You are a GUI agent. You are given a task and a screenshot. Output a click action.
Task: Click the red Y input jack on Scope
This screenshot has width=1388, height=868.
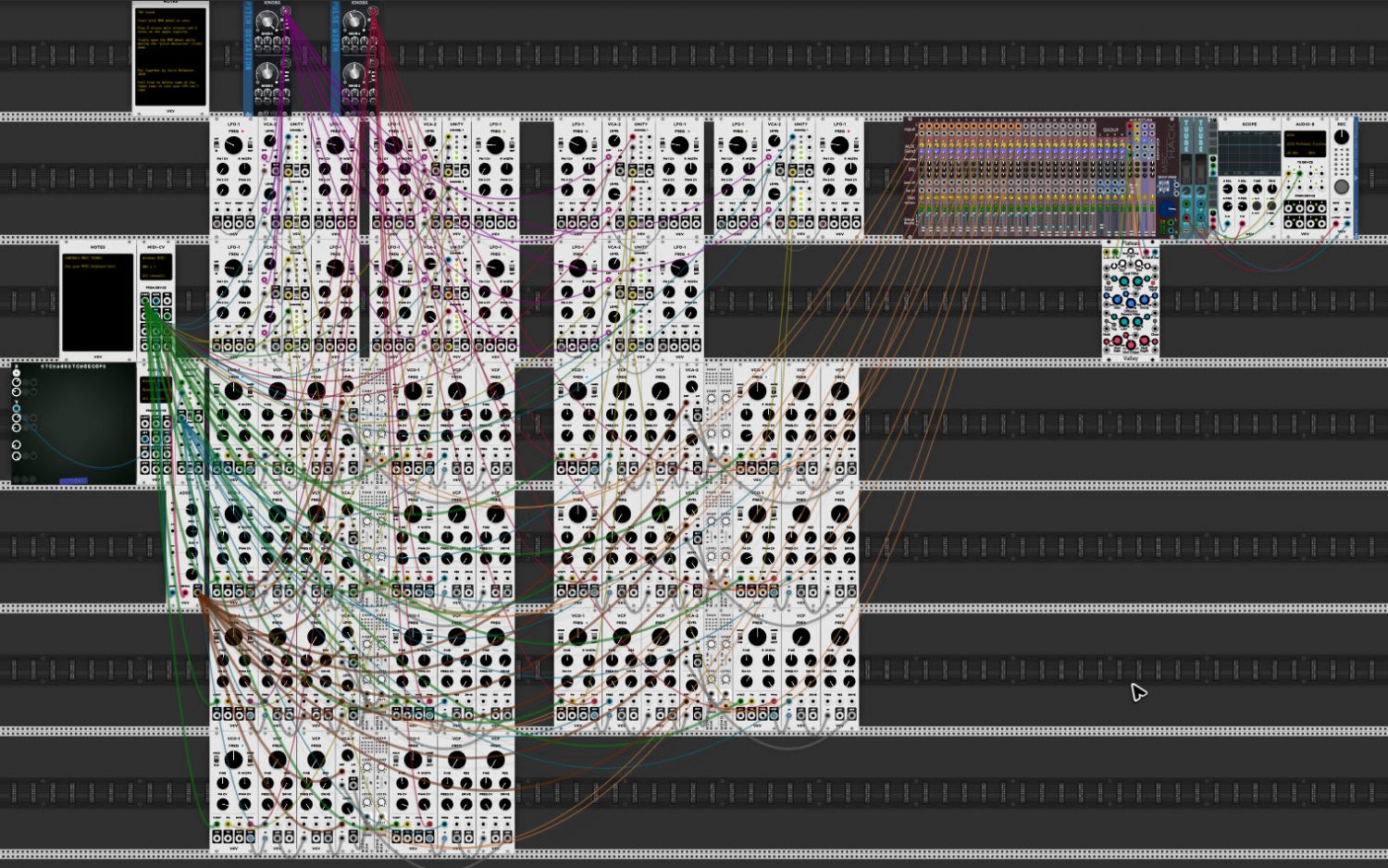[x=1242, y=223]
